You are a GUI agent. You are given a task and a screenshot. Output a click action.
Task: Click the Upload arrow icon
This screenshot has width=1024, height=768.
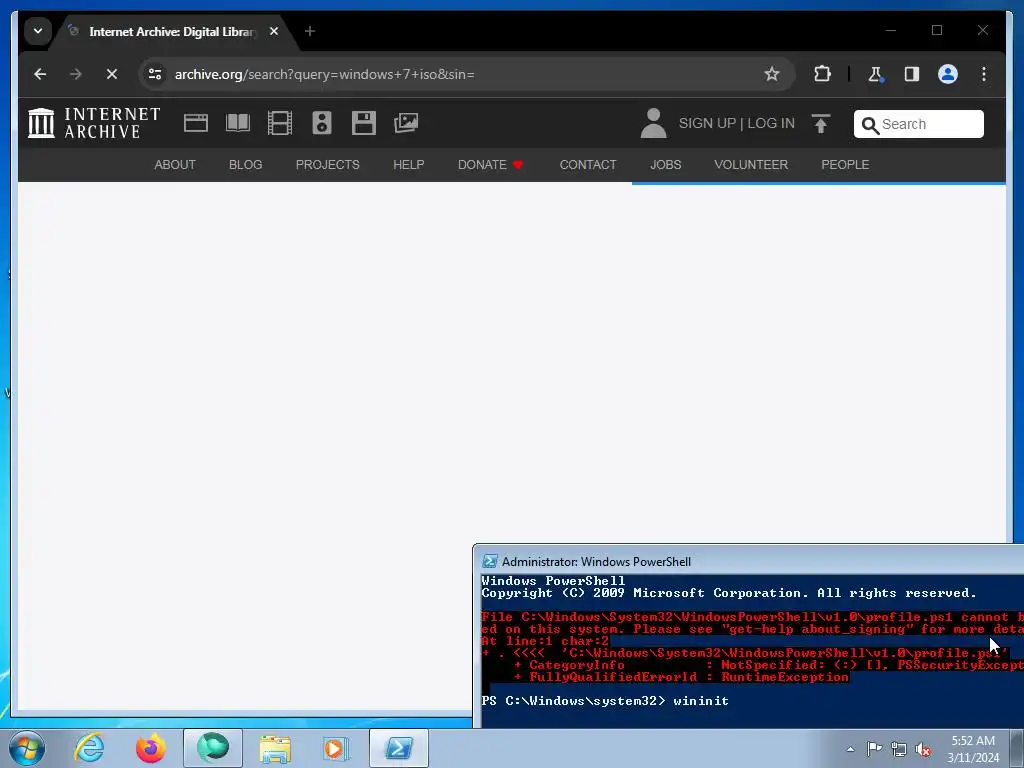[821, 123]
